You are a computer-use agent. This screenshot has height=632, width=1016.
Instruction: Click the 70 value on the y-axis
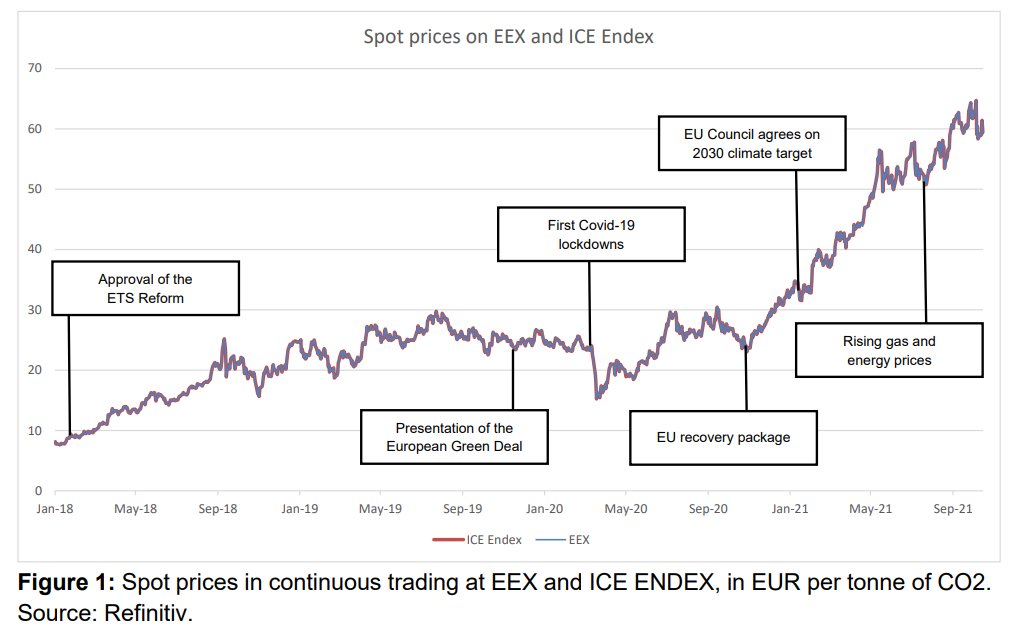tap(35, 68)
